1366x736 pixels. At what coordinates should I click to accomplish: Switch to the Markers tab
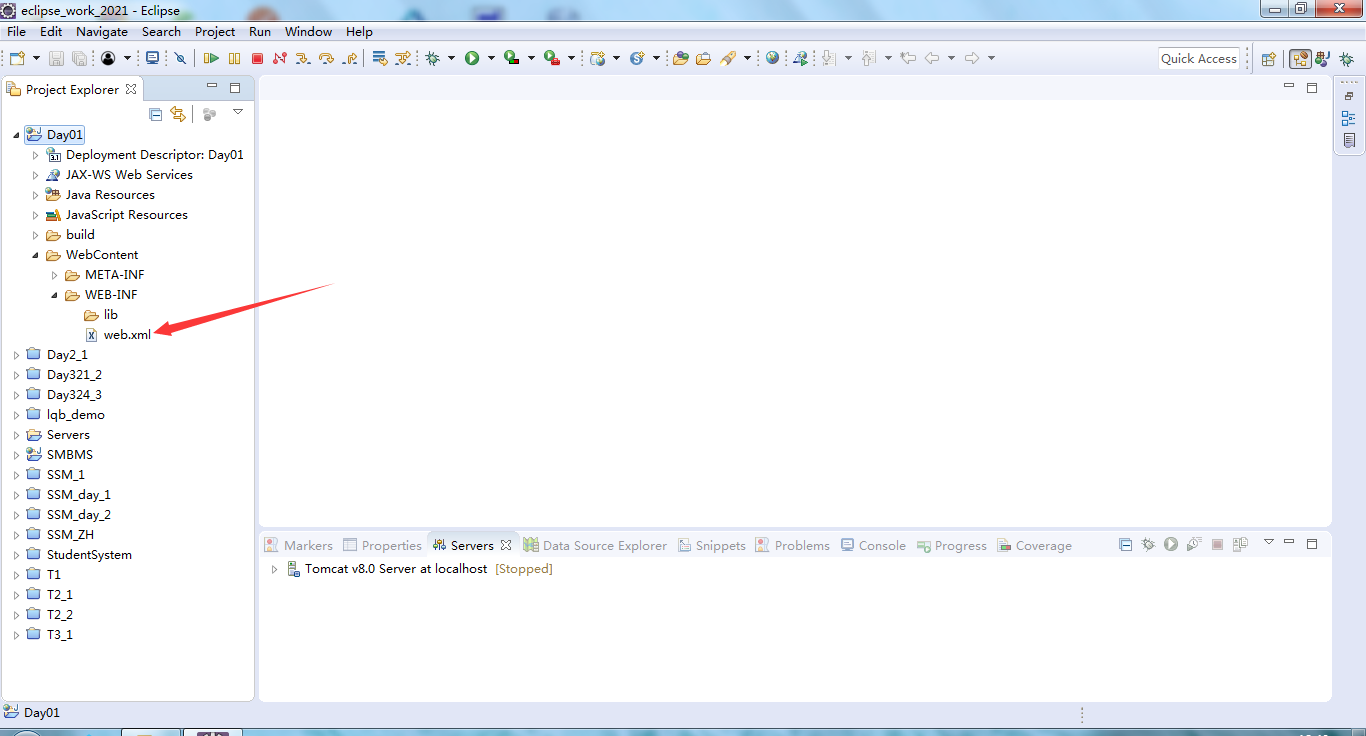click(298, 545)
